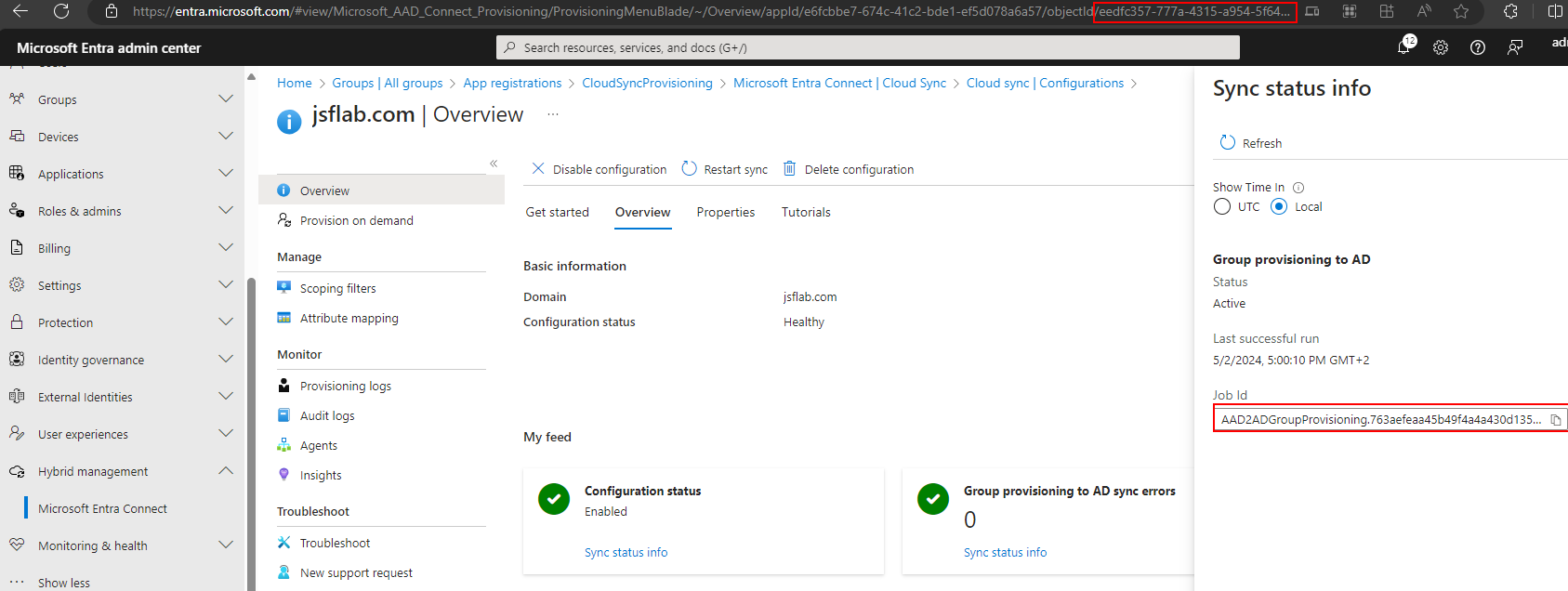Click Restart sync
1568x591 pixels.
coord(725,169)
